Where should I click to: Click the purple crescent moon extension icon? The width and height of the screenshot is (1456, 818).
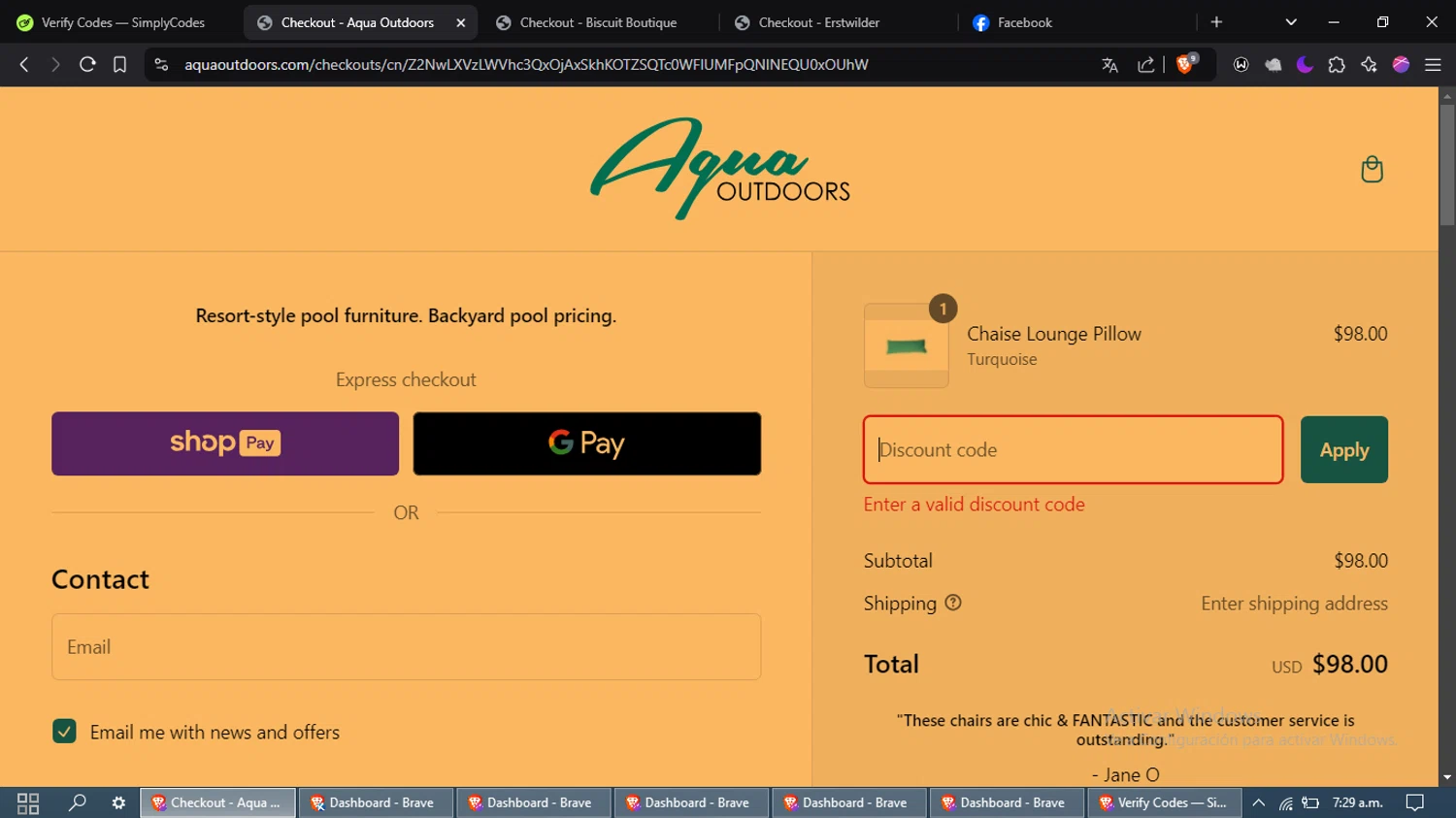pos(1305,64)
